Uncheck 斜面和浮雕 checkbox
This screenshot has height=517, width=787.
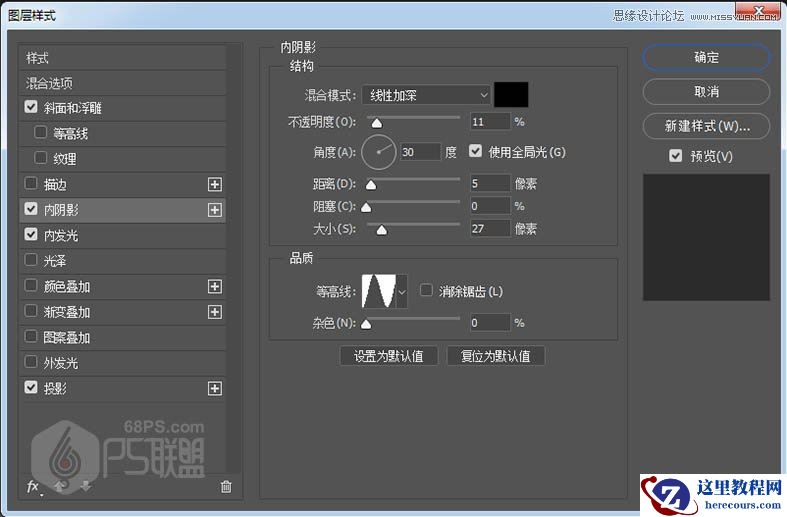tap(31, 107)
